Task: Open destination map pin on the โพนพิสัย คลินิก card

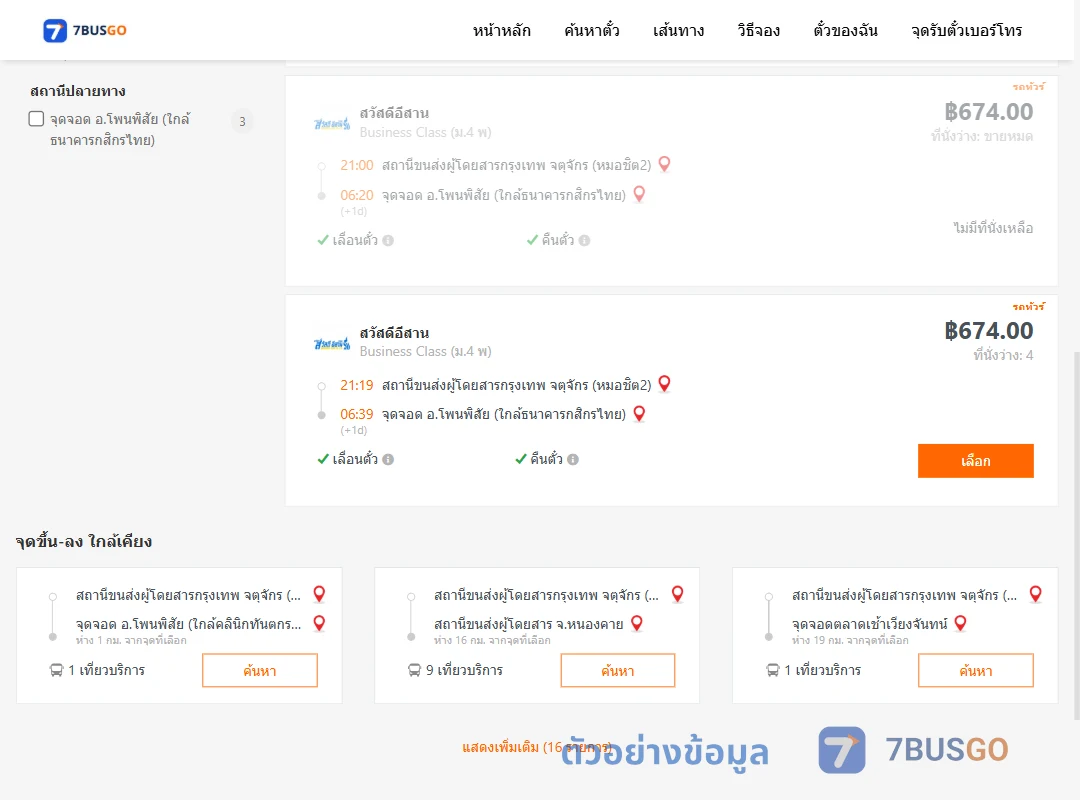Action: click(x=320, y=623)
